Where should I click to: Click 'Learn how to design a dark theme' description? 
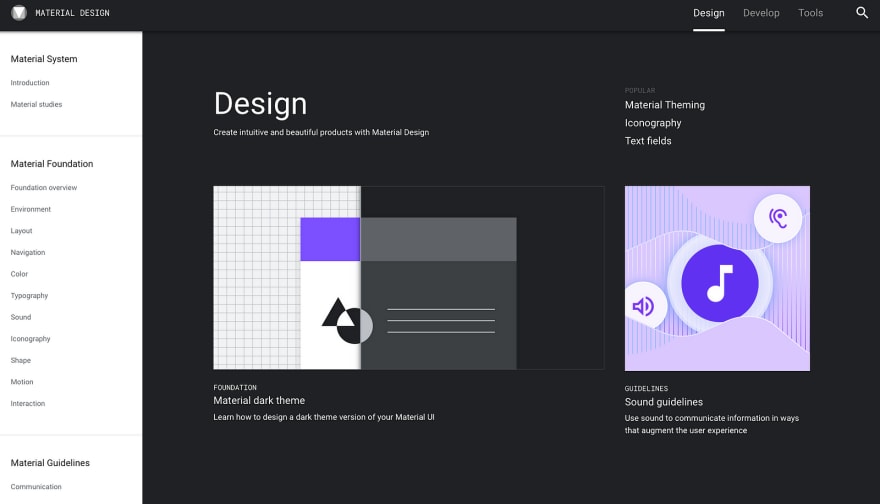[x=323, y=417]
